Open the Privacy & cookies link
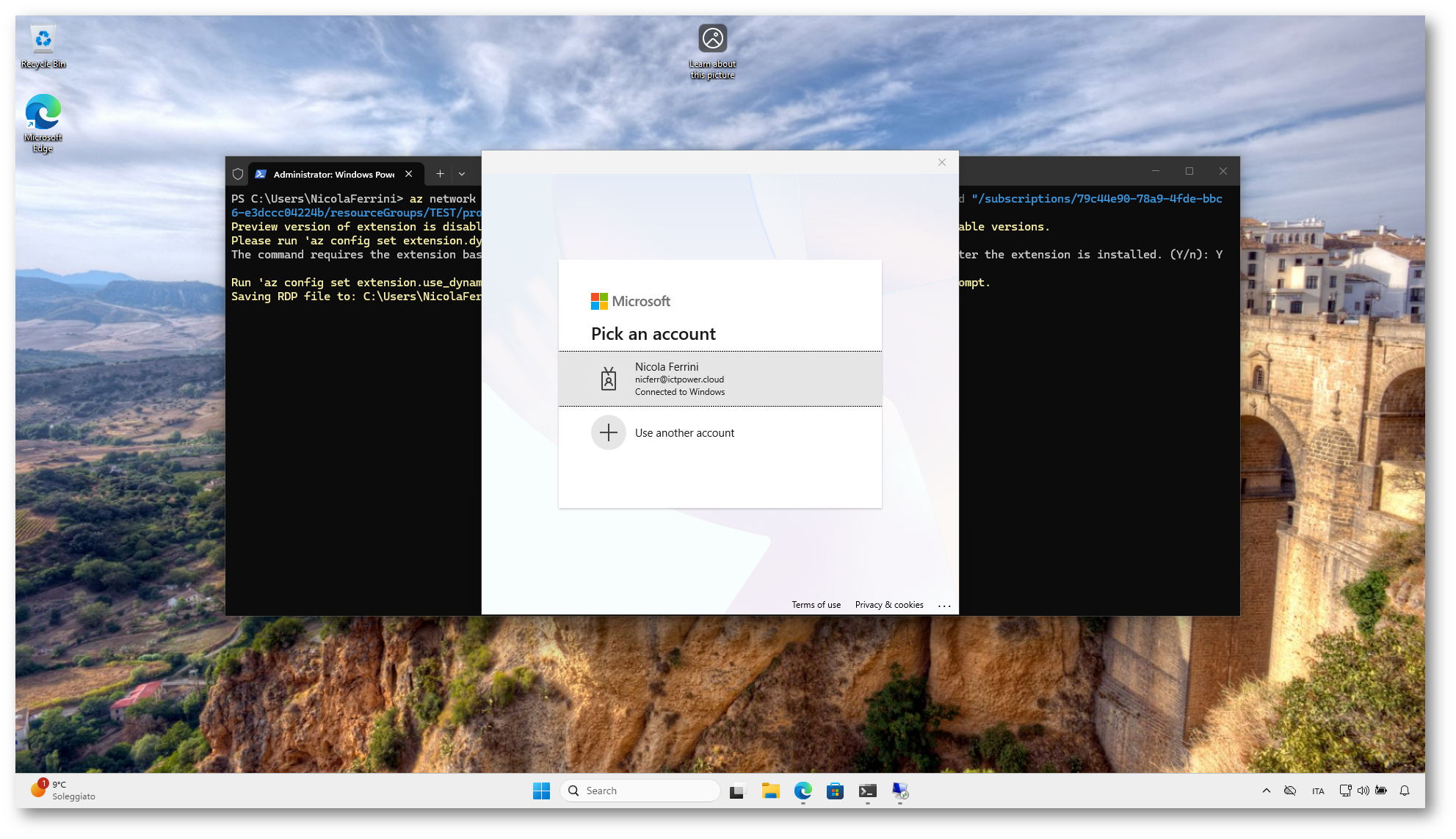 coord(888,605)
